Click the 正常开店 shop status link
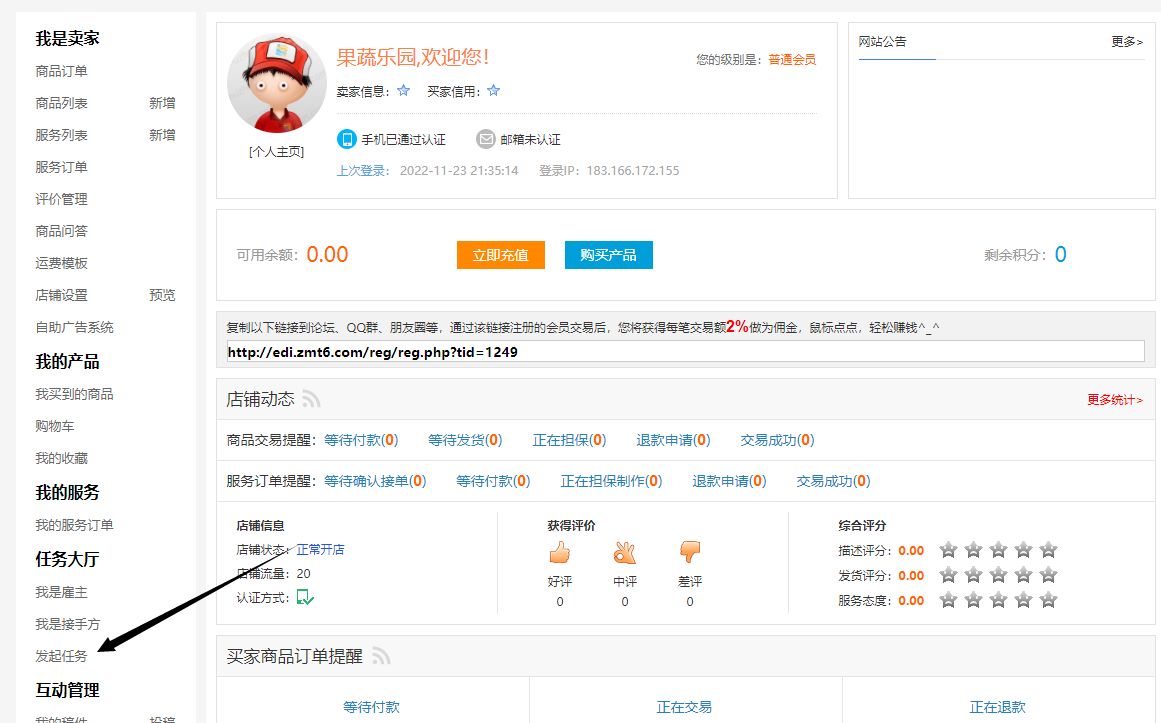The width and height of the screenshot is (1161, 723). tap(321, 550)
